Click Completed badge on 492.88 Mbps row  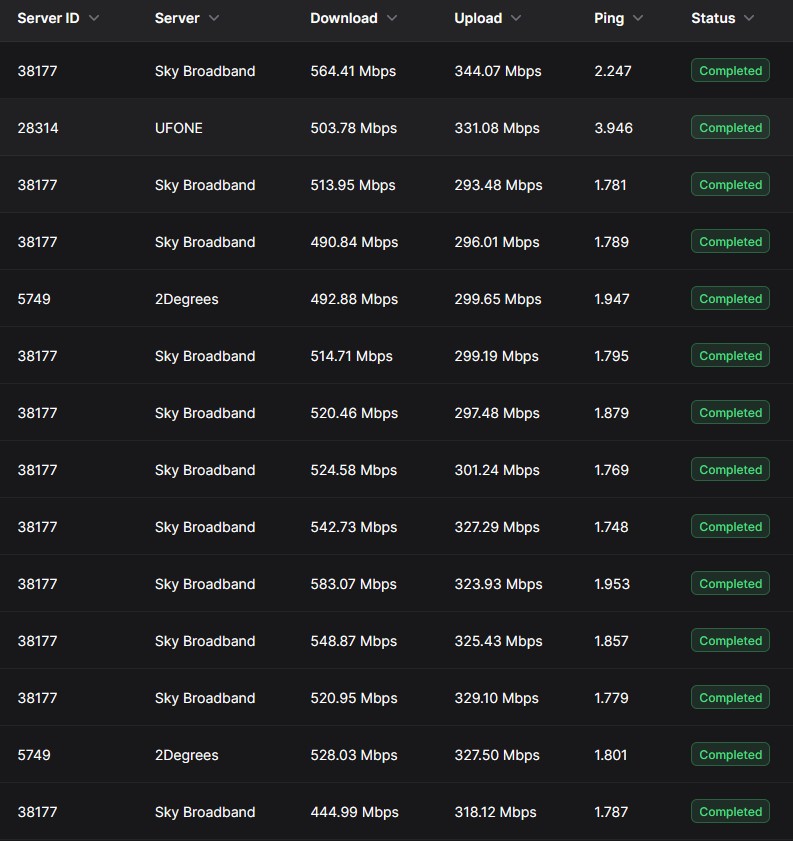click(730, 299)
